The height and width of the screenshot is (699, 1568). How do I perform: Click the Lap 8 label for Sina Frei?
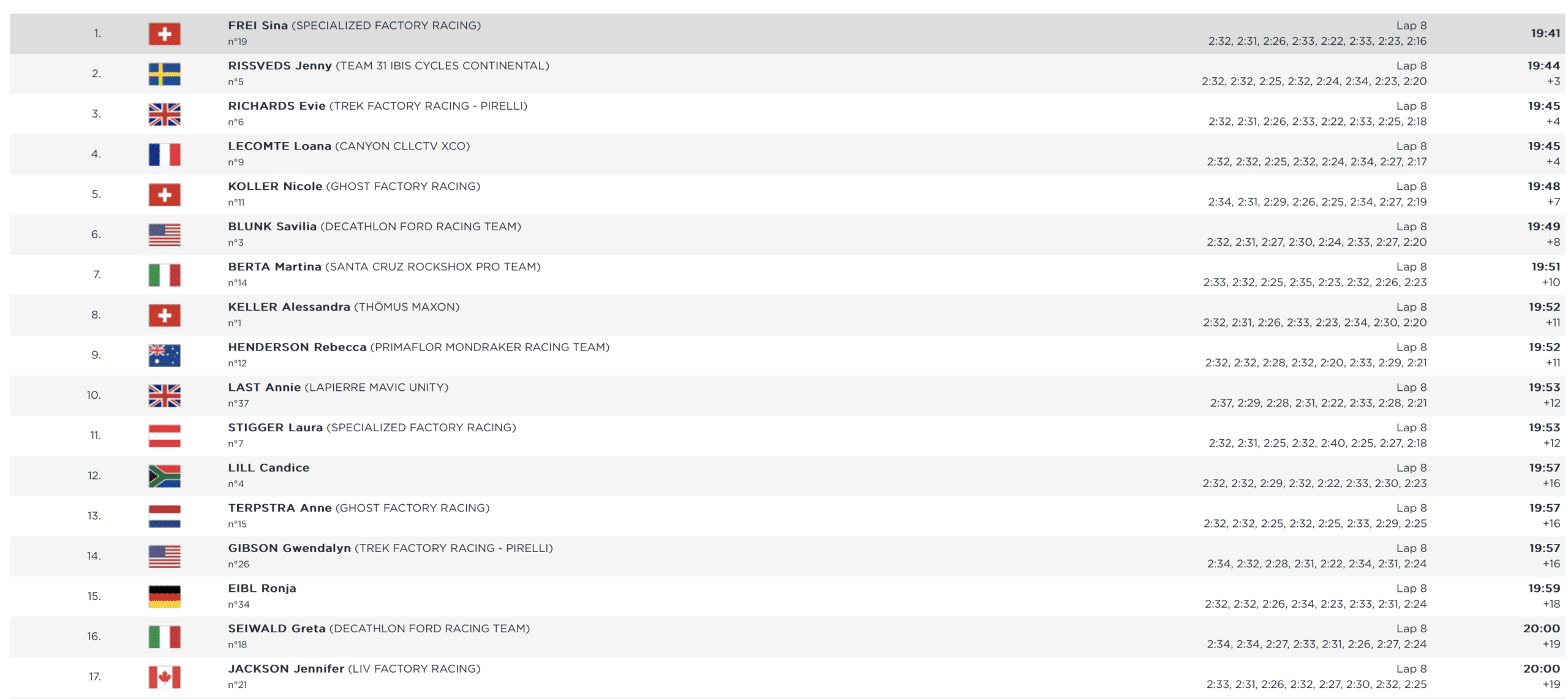(1411, 26)
